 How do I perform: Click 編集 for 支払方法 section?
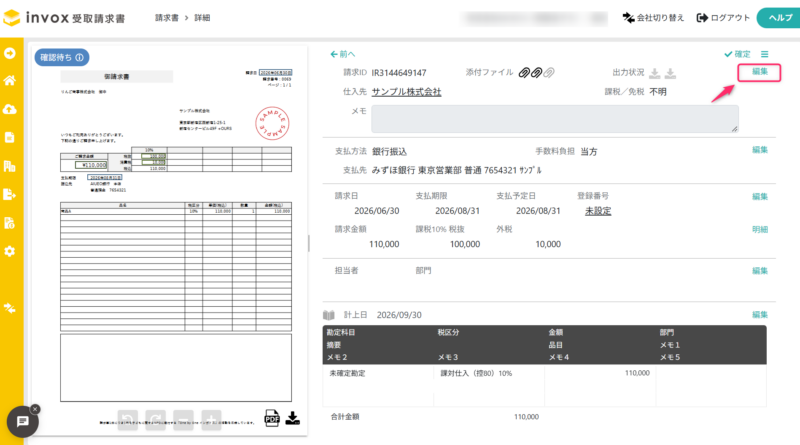click(760, 150)
